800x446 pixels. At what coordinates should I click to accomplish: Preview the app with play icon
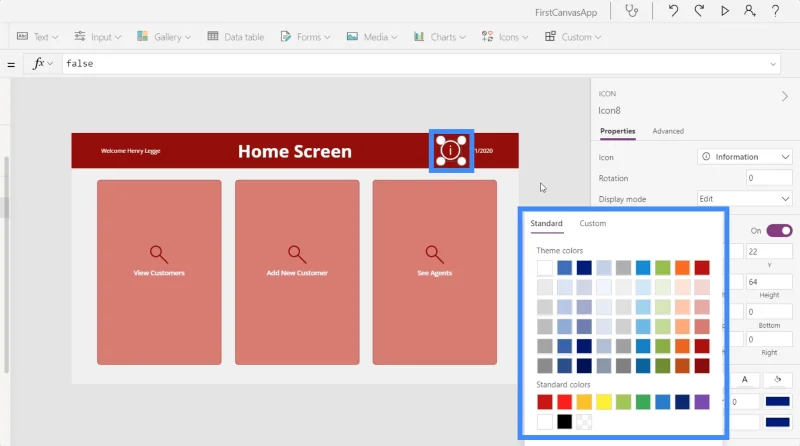(x=724, y=11)
